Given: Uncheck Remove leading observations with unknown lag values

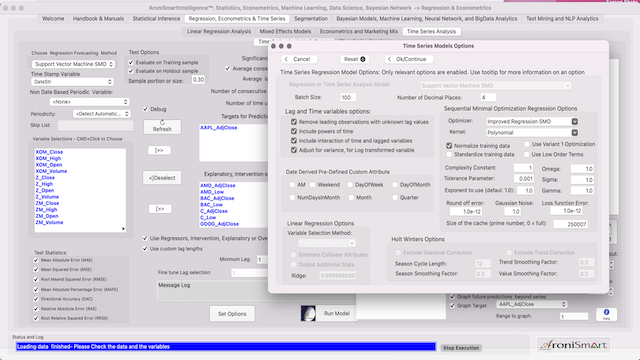Looking at the screenshot, I should 294,122.
